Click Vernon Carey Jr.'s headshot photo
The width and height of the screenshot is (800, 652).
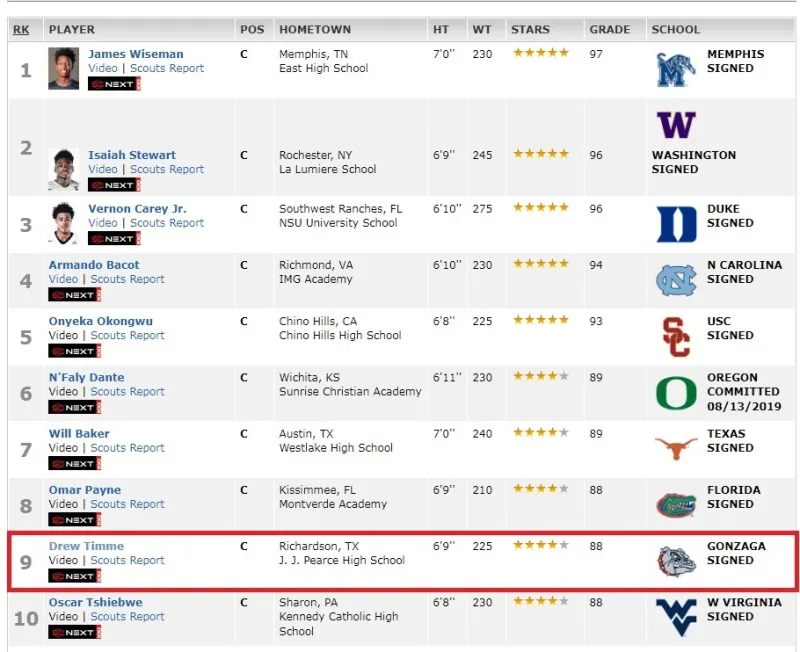[x=63, y=223]
